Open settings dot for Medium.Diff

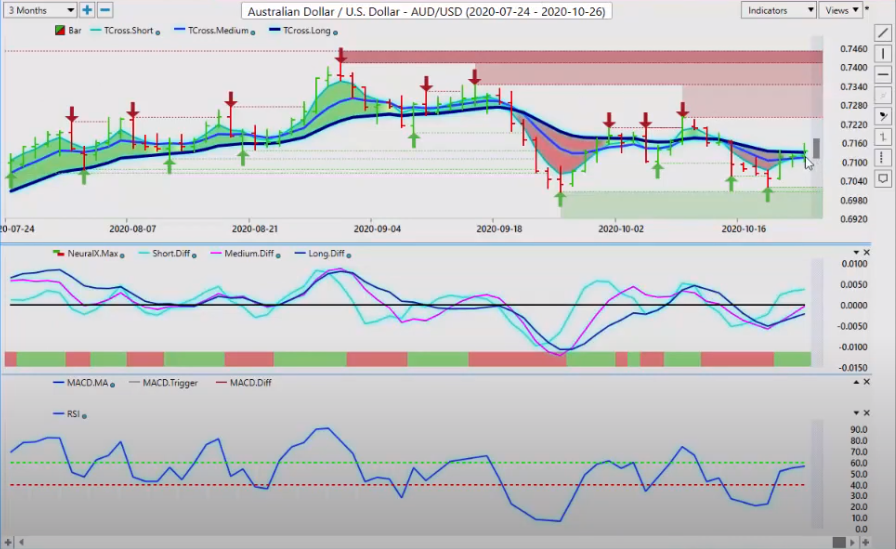278,255
